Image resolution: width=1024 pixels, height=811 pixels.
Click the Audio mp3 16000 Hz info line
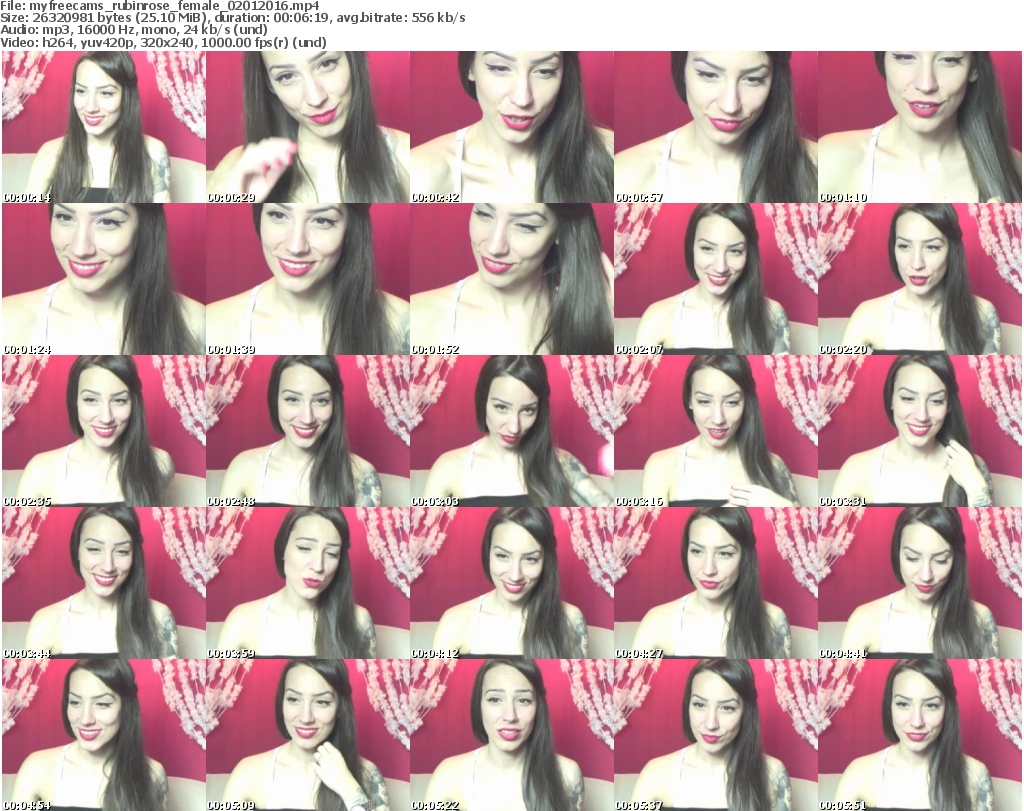pyautogui.click(x=134, y=30)
